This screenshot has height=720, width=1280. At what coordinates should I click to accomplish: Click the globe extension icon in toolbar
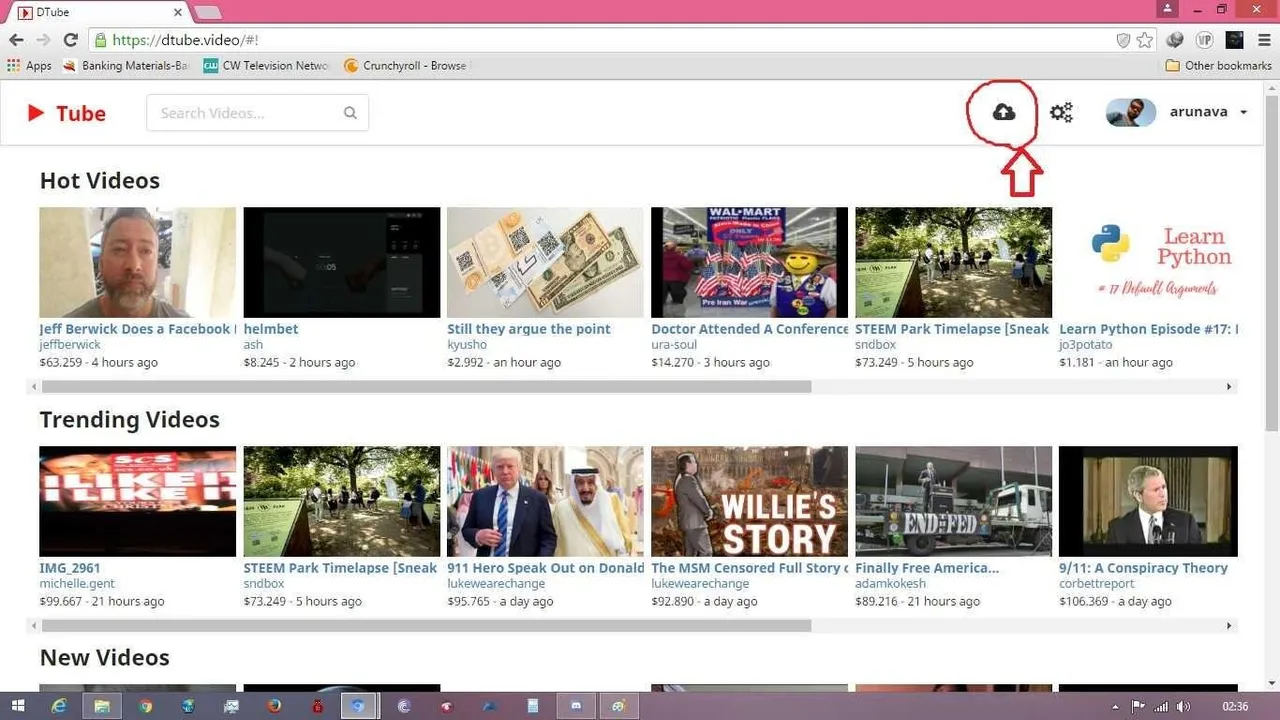pyautogui.click(x=1175, y=40)
